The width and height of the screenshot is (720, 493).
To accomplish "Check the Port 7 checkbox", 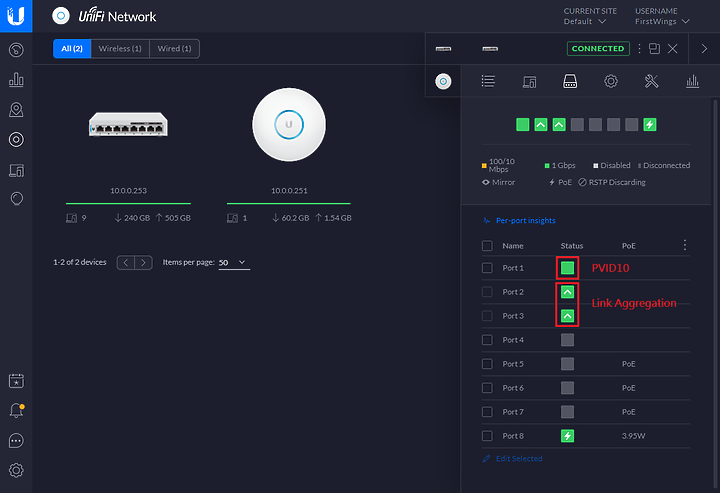I will point(487,412).
